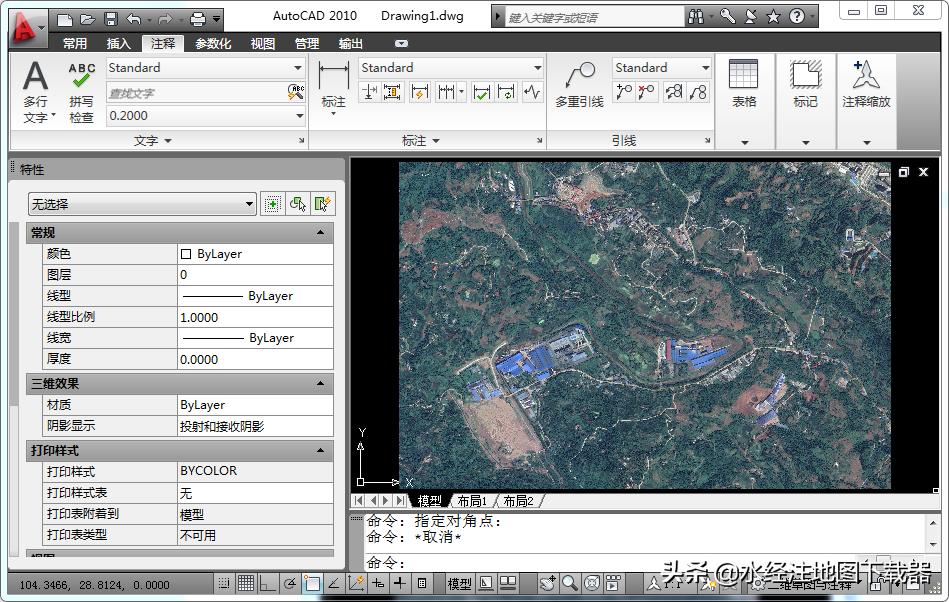Open the text height 0.2000 dropdown
The width and height of the screenshot is (949, 602).
coord(299,116)
